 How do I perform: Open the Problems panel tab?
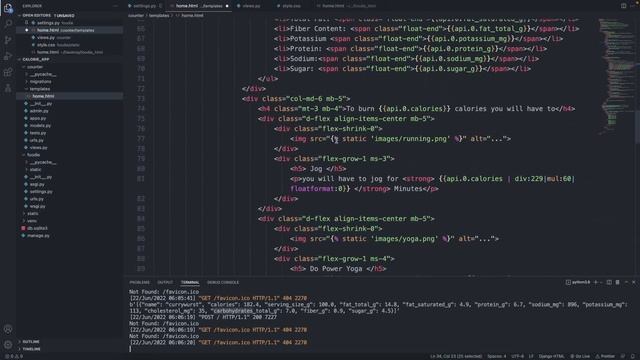click(139, 282)
